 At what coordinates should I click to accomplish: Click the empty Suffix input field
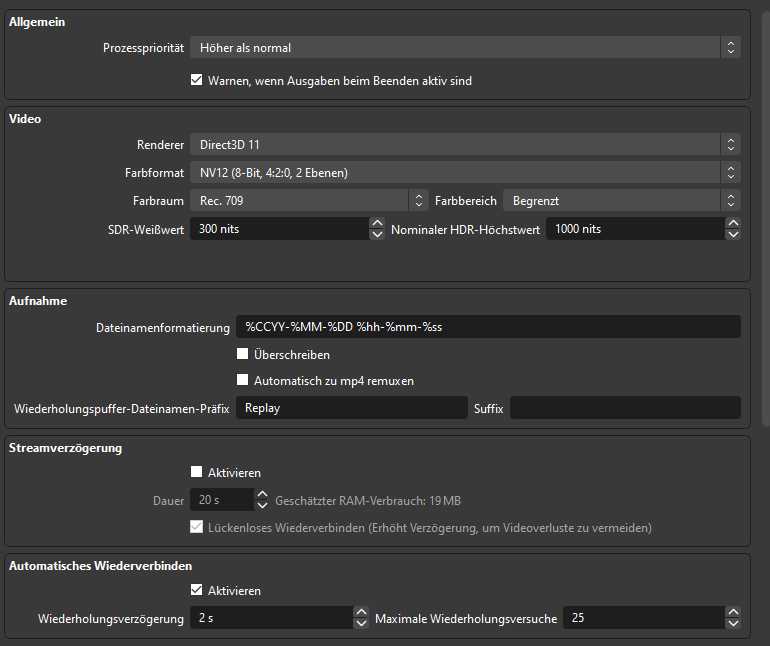click(x=625, y=408)
